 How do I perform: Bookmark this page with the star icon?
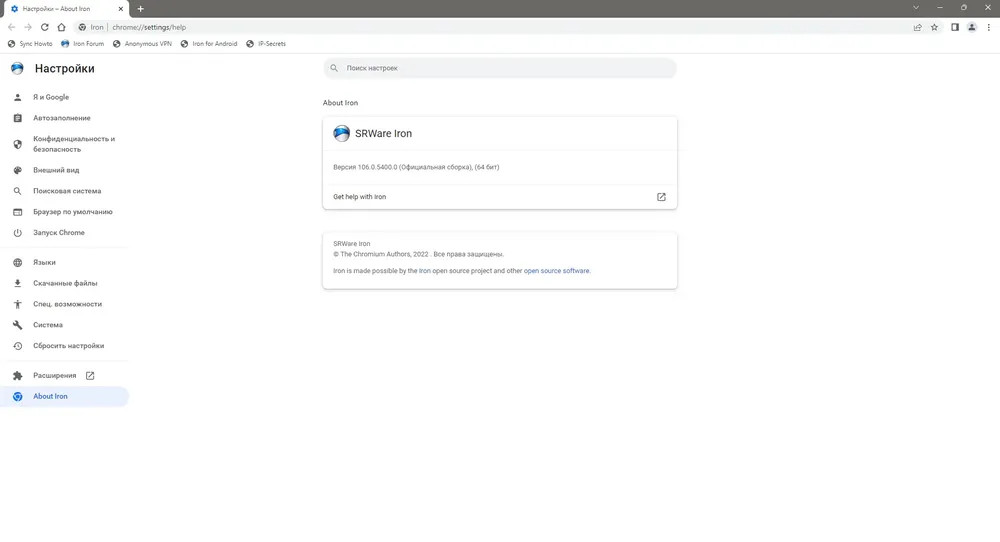[x=934, y=27]
